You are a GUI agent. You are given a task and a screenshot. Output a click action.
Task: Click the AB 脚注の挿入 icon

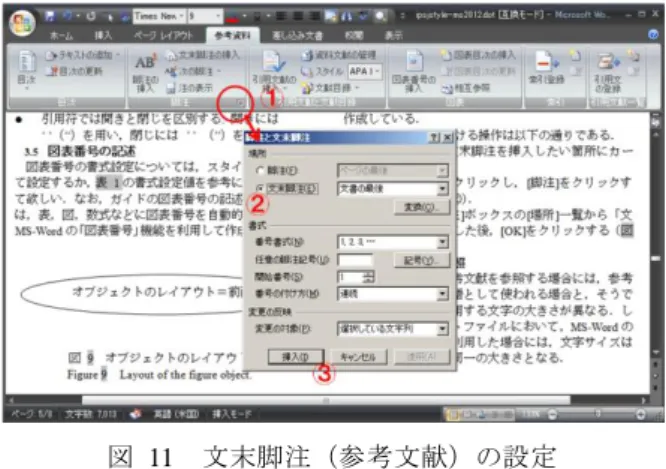(x=145, y=72)
